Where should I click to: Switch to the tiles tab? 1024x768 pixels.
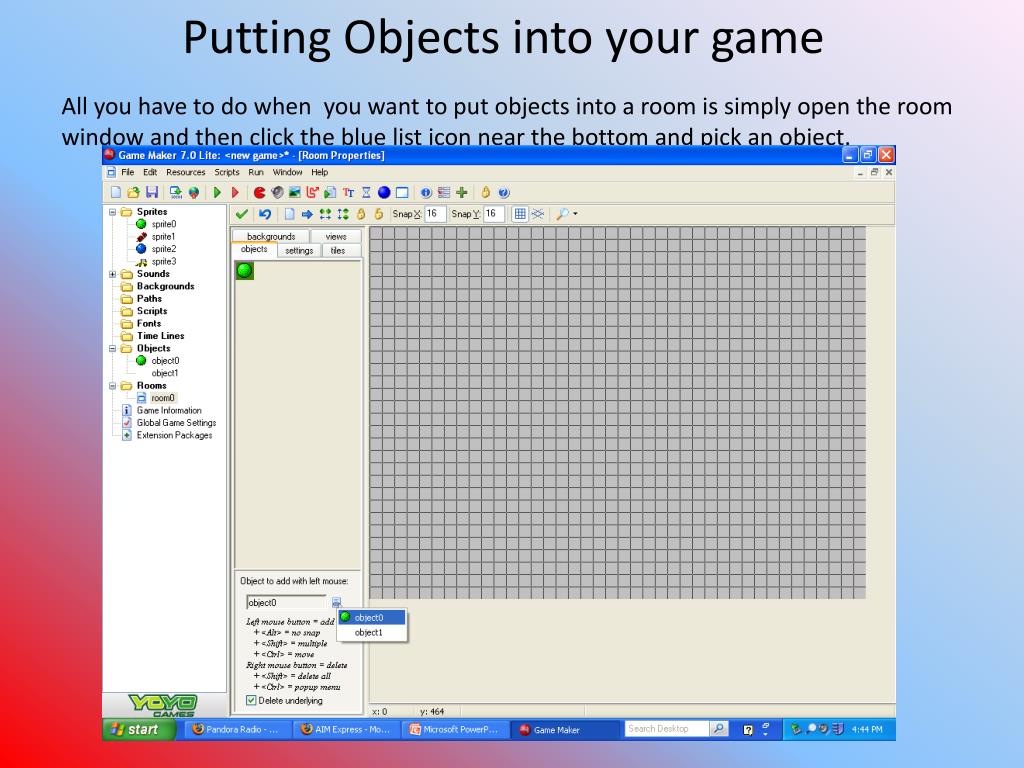coord(338,250)
